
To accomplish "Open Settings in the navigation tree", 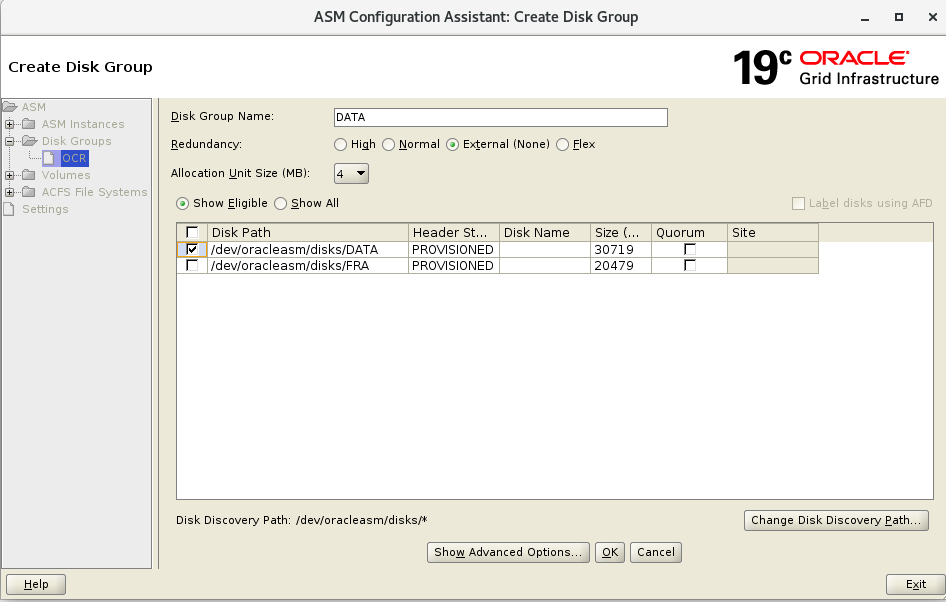I will pyautogui.click(x=45, y=209).
